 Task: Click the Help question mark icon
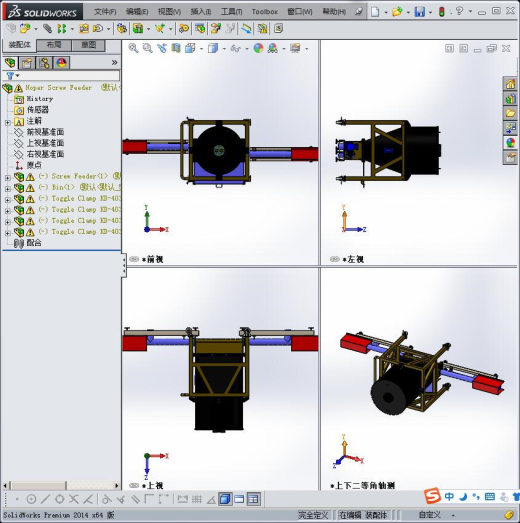[459, 11]
